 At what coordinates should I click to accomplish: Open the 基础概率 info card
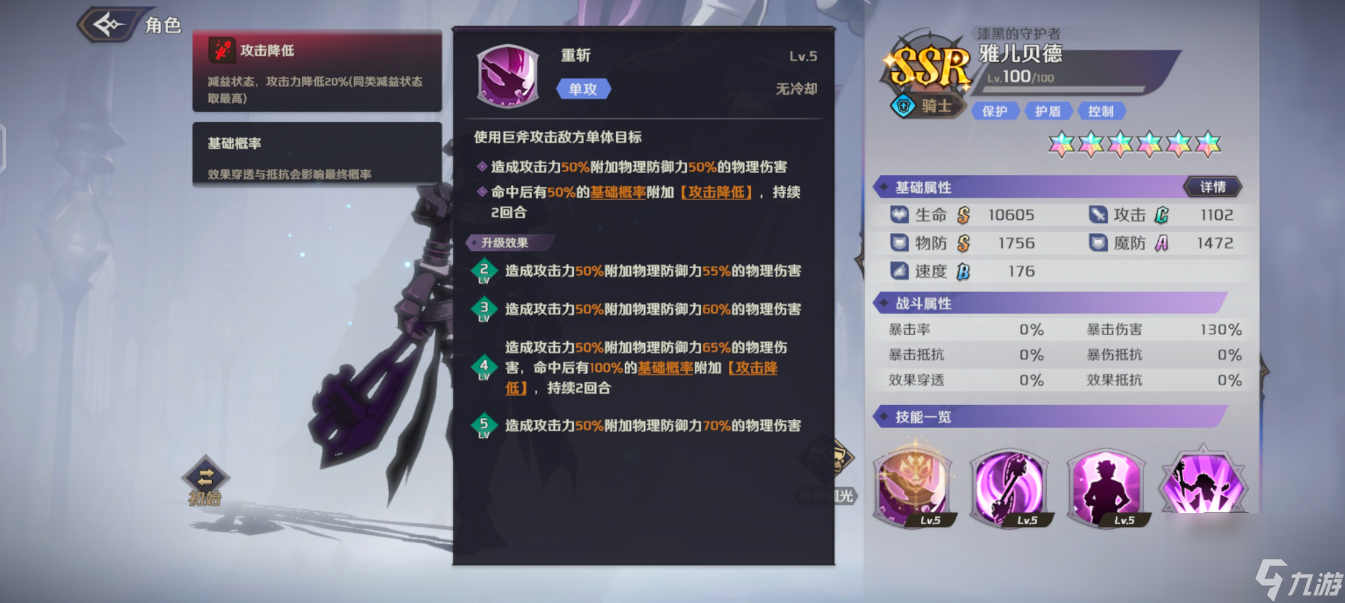[317, 154]
